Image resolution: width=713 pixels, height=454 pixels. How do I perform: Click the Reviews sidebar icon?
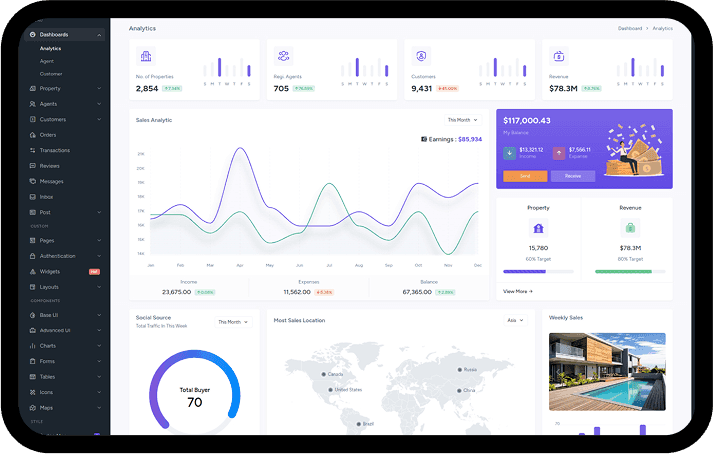click(33, 166)
